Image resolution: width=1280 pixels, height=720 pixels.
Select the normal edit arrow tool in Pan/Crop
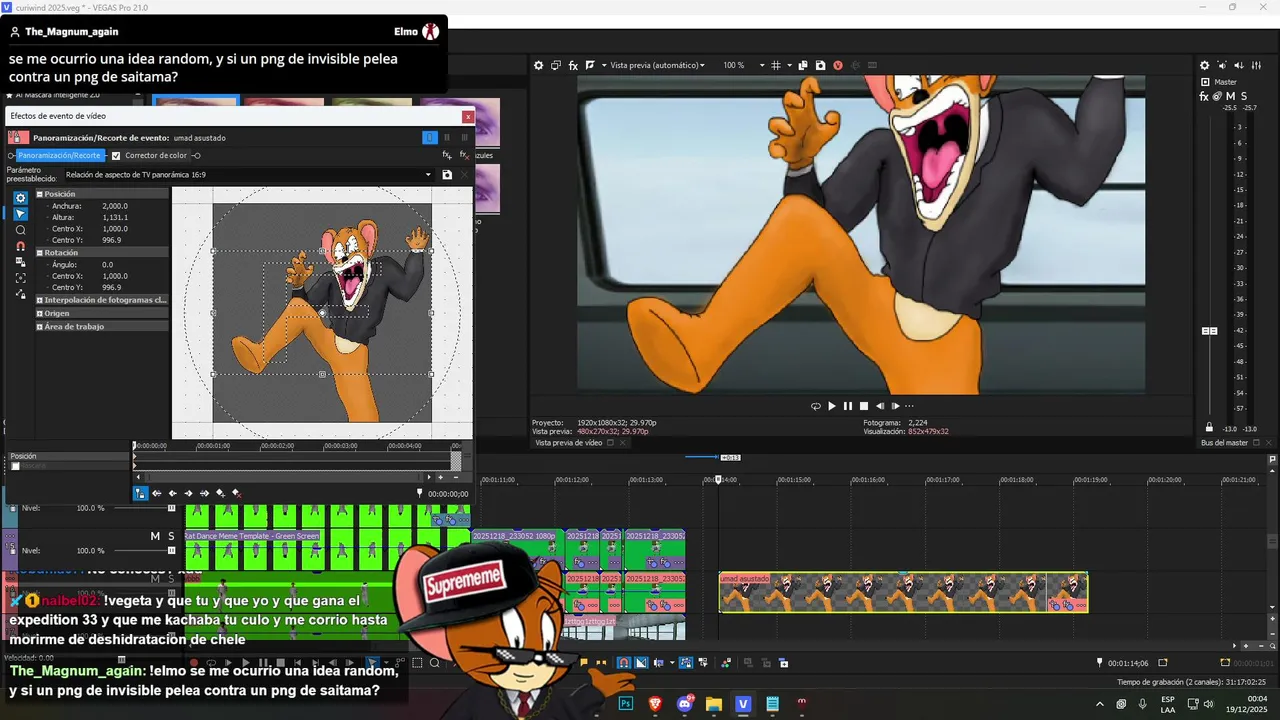tap(20, 214)
